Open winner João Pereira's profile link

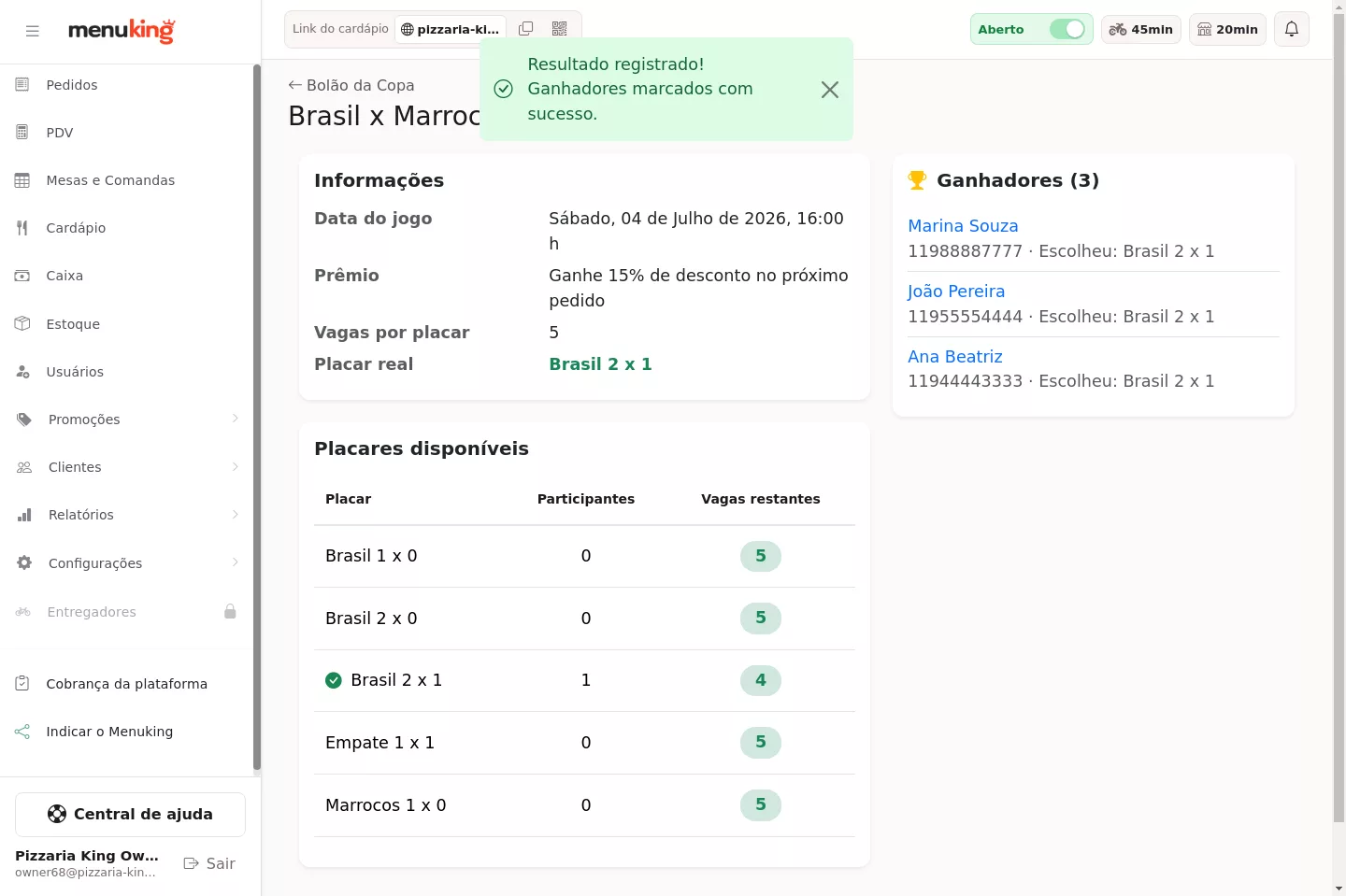(x=956, y=292)
